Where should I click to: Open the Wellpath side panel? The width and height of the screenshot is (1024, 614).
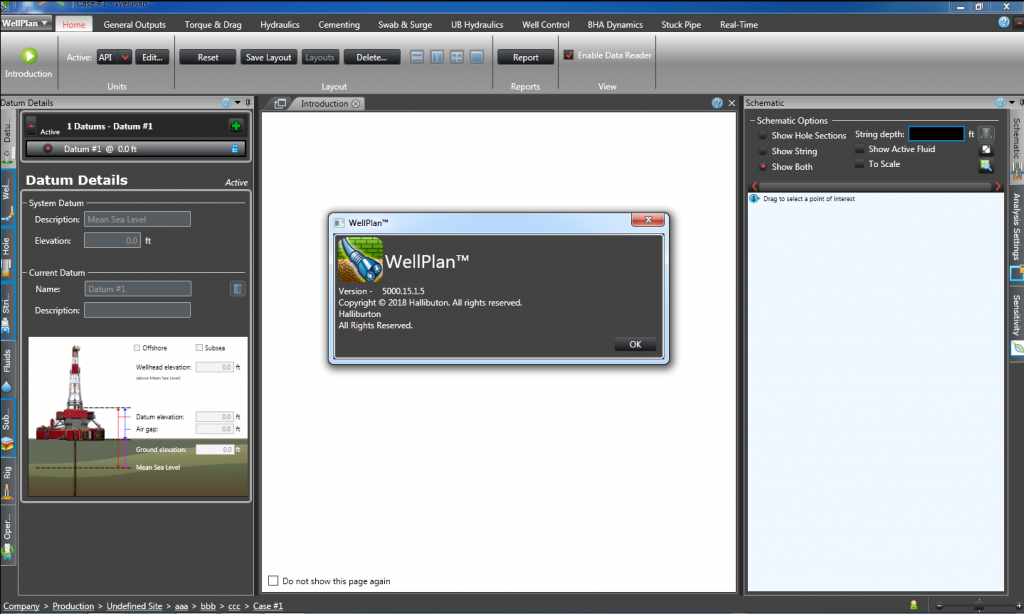click(x=7, y=199)
